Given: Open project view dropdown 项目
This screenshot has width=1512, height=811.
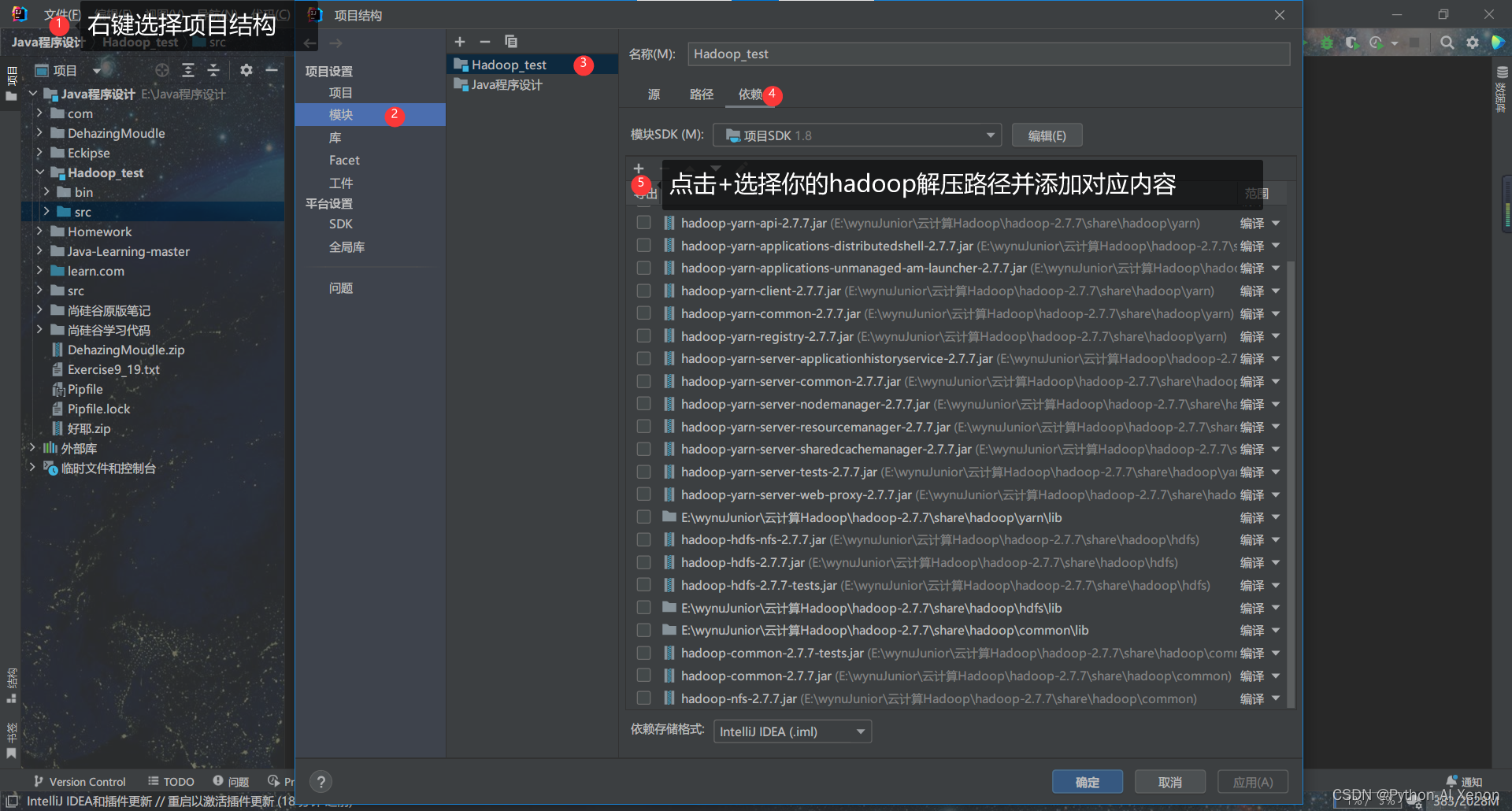Looking at the screenshot, I should click(x=69, y=70).
